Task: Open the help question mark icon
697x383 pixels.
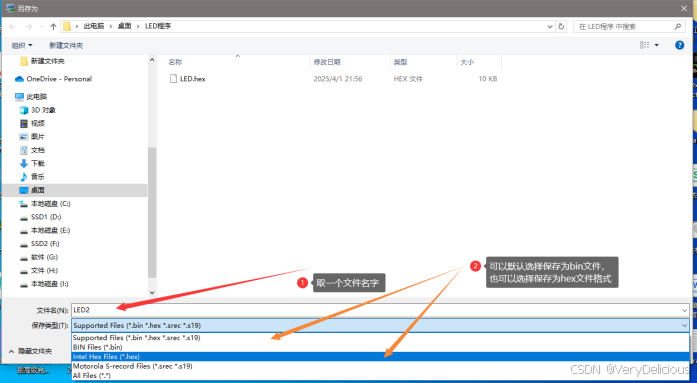Action: pyautogui.click(x=679, y=45)
